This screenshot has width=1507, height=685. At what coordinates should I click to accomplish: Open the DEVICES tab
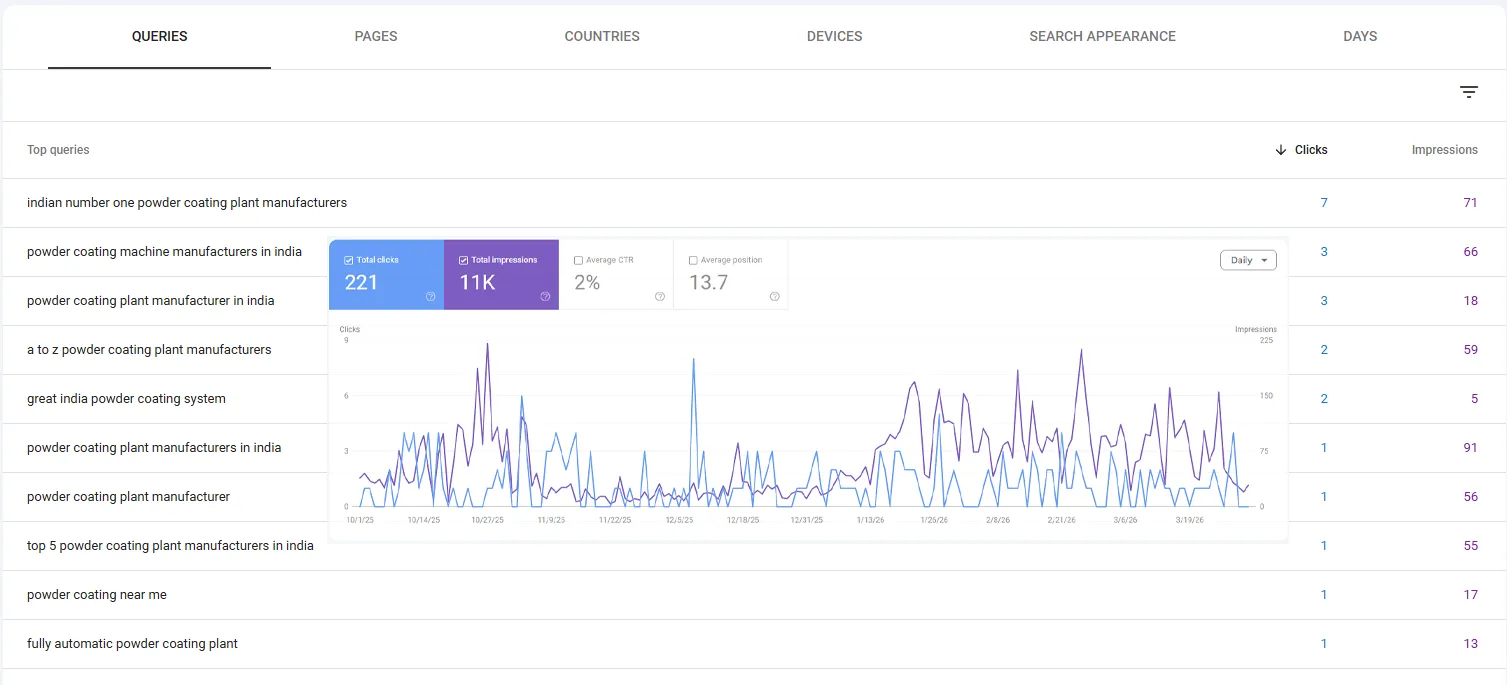pos(834,36)
